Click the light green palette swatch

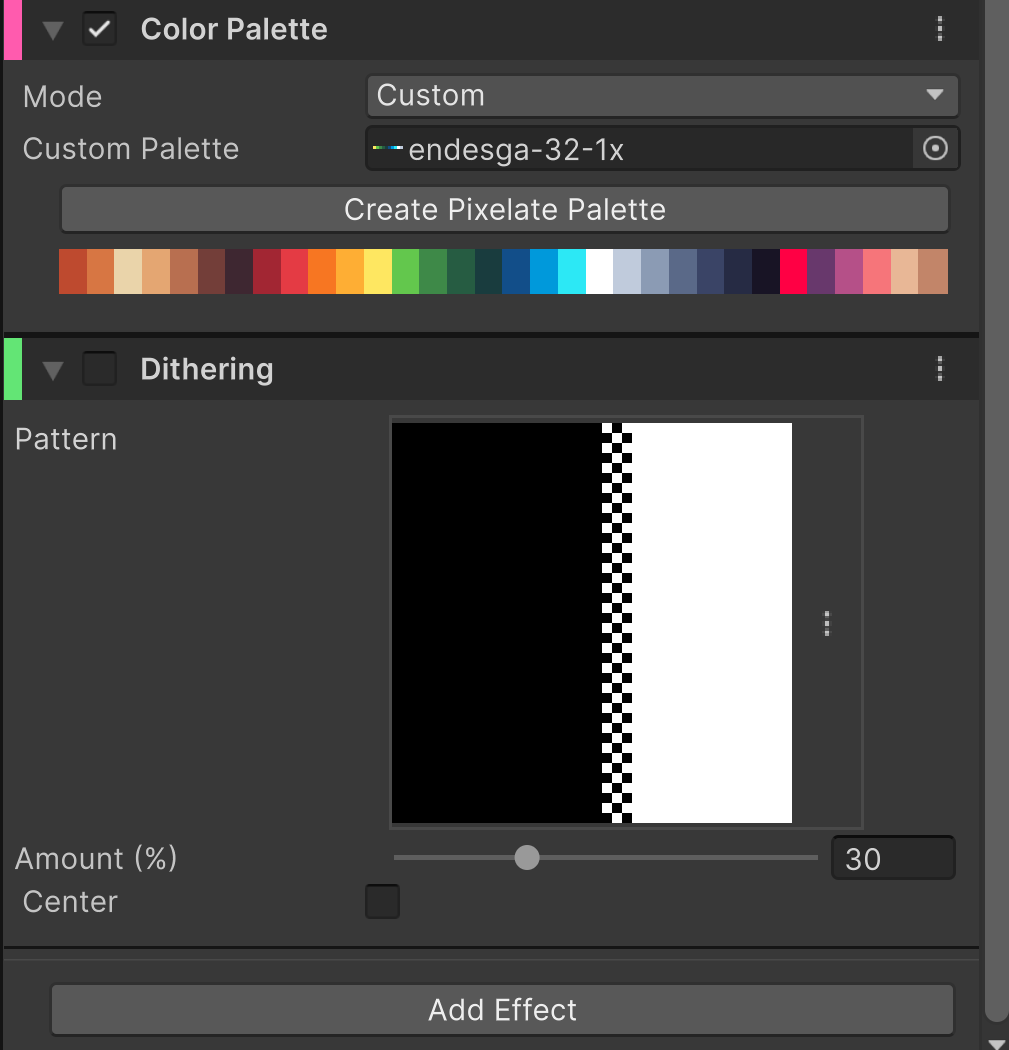[405, 271]
